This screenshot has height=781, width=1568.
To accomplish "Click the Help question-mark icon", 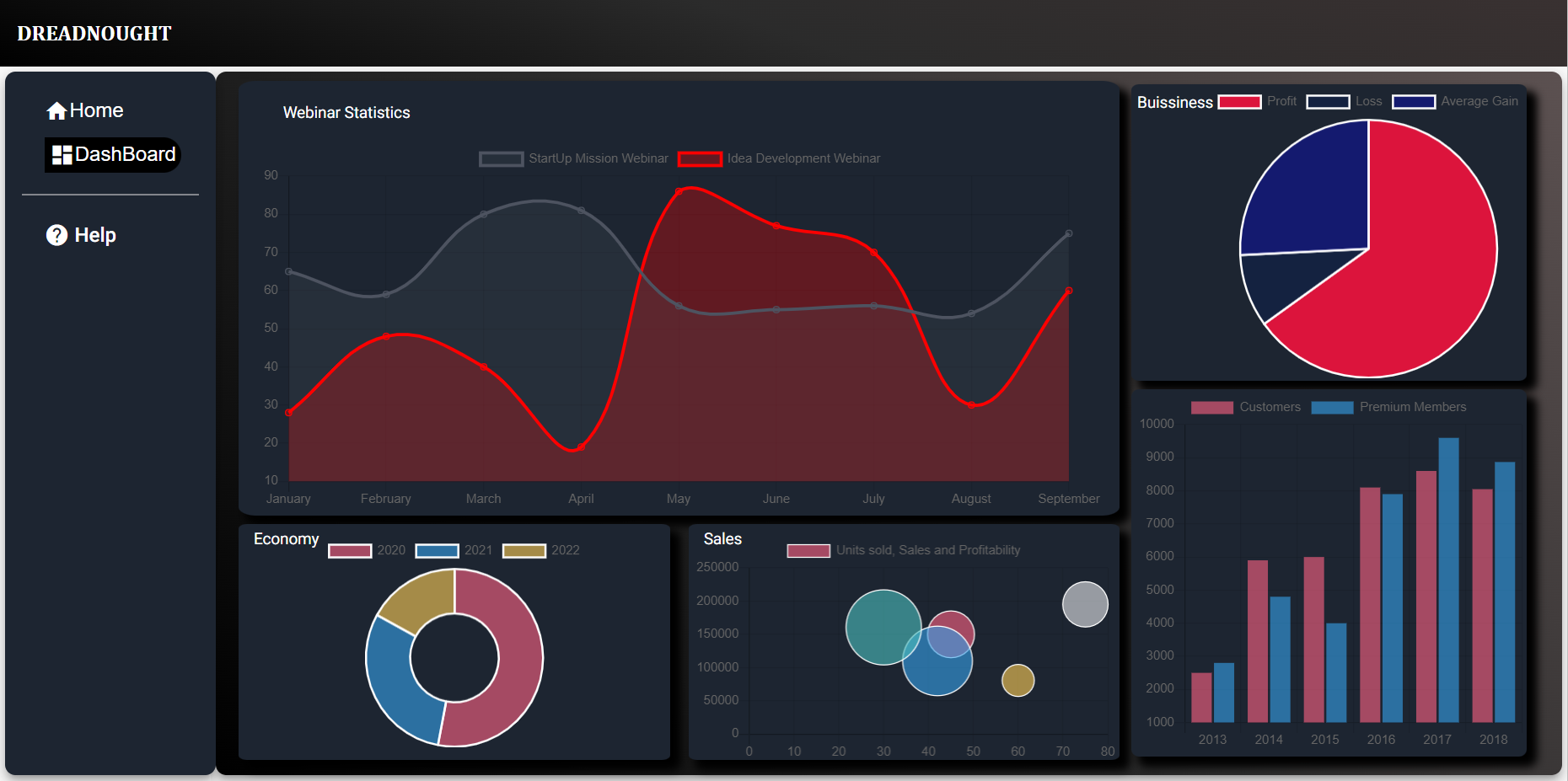I will click(x=56, y=235).
